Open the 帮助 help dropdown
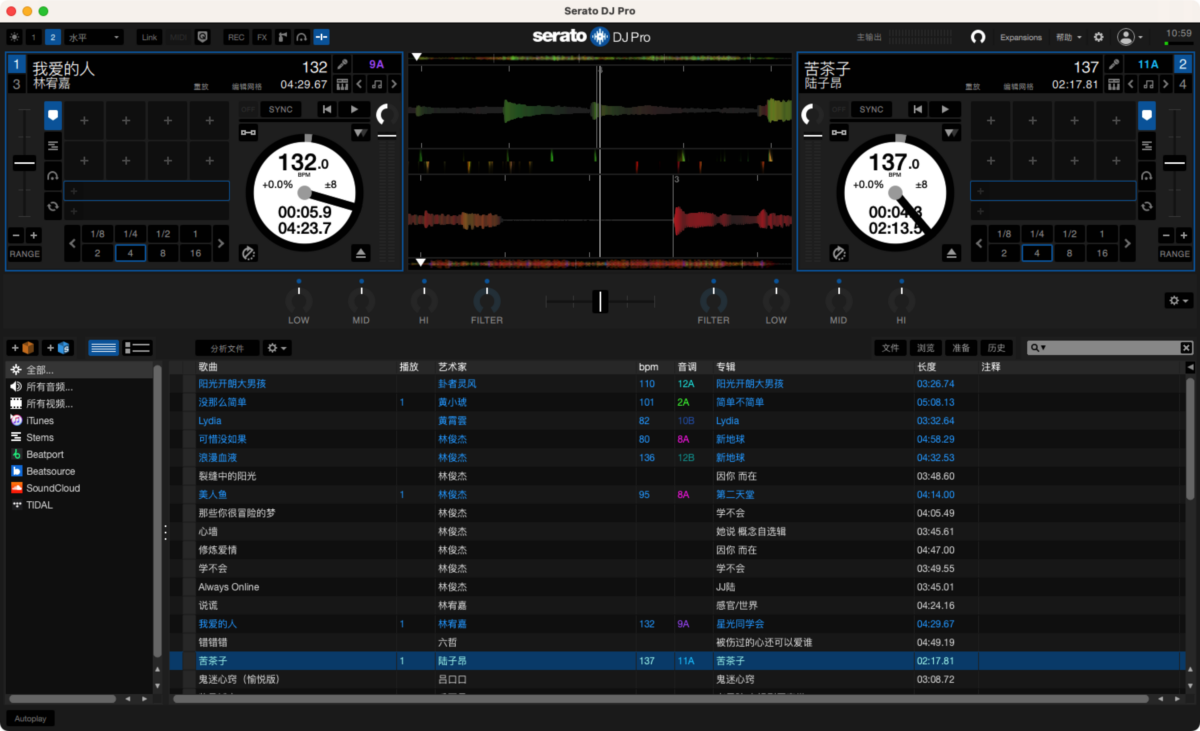This screenshot has width=1200, height=731. (1069, 37)
